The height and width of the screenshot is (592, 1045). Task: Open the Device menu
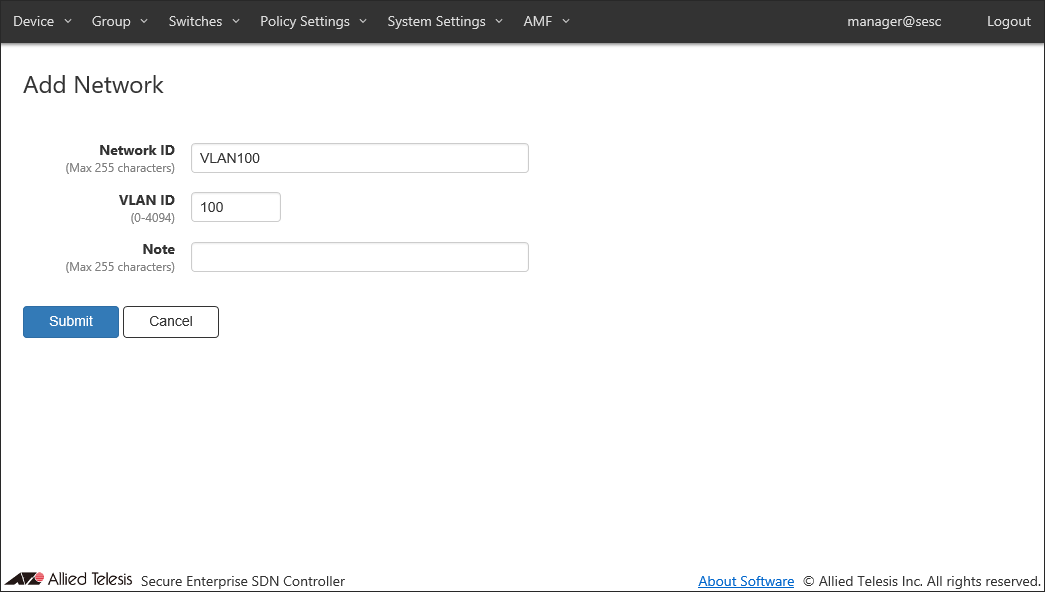(x=34, y=21)
